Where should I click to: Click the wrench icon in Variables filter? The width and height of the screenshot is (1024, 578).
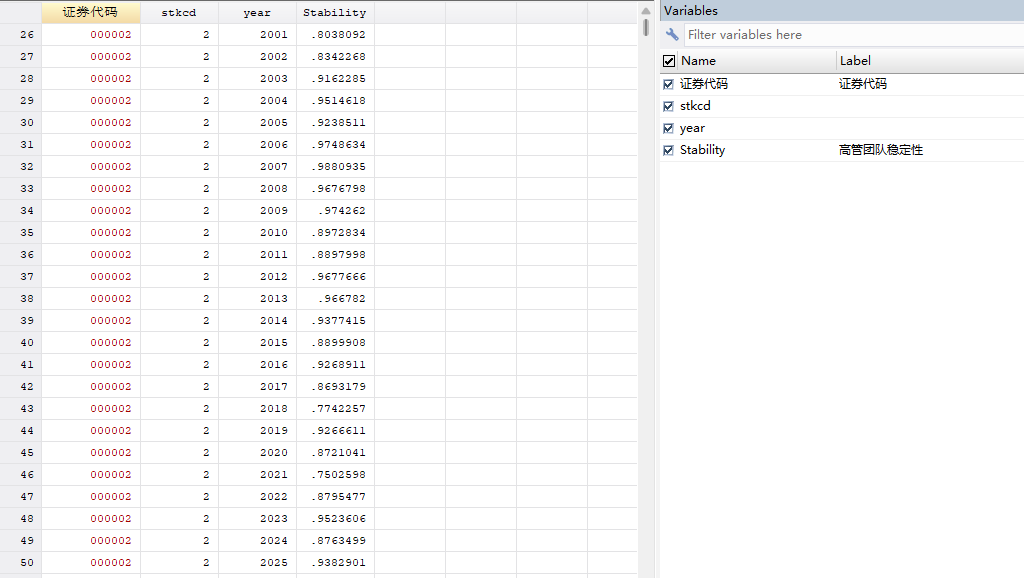(x=672, y=35)
